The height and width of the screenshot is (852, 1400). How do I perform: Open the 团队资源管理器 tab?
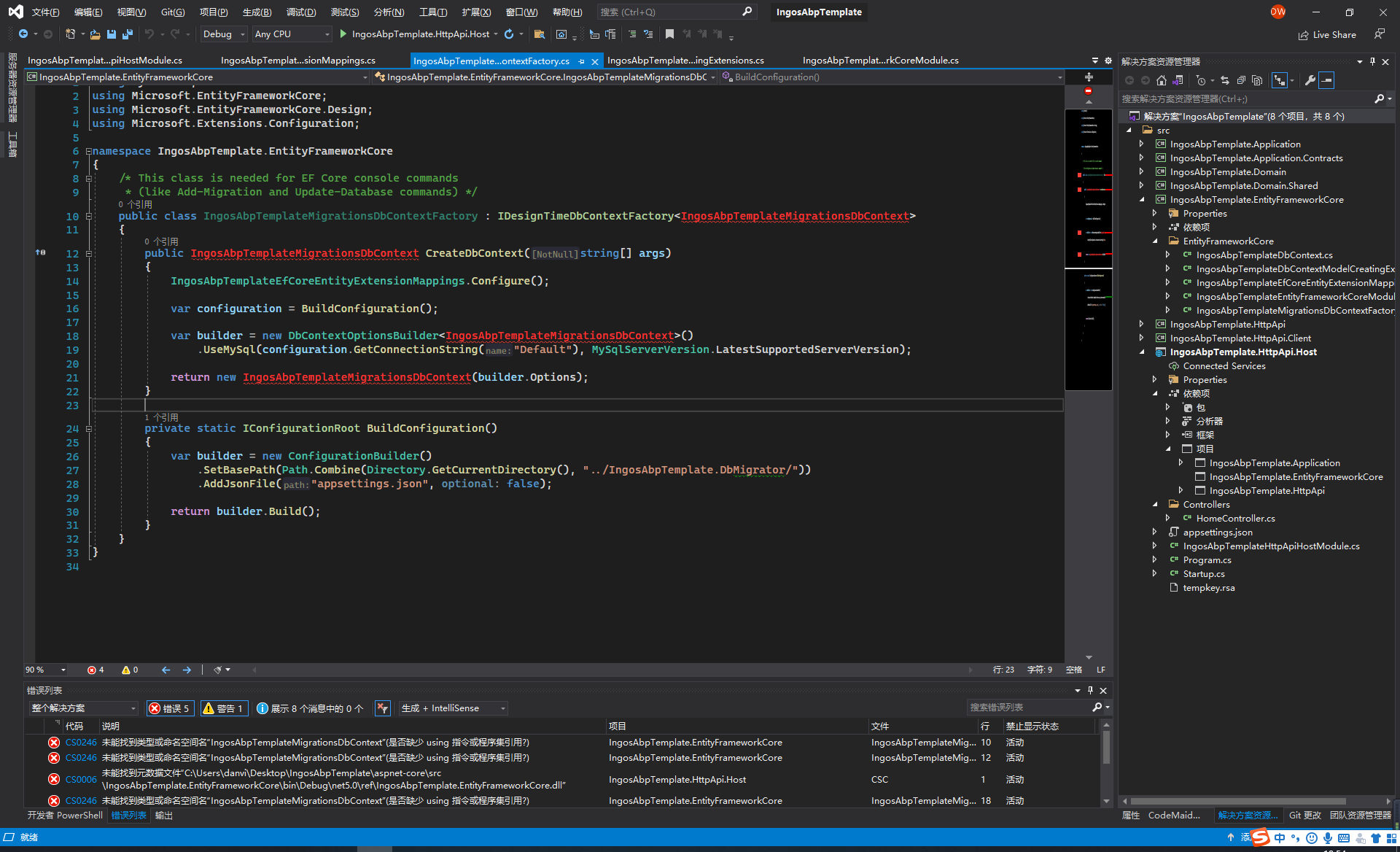(1360, 816)
